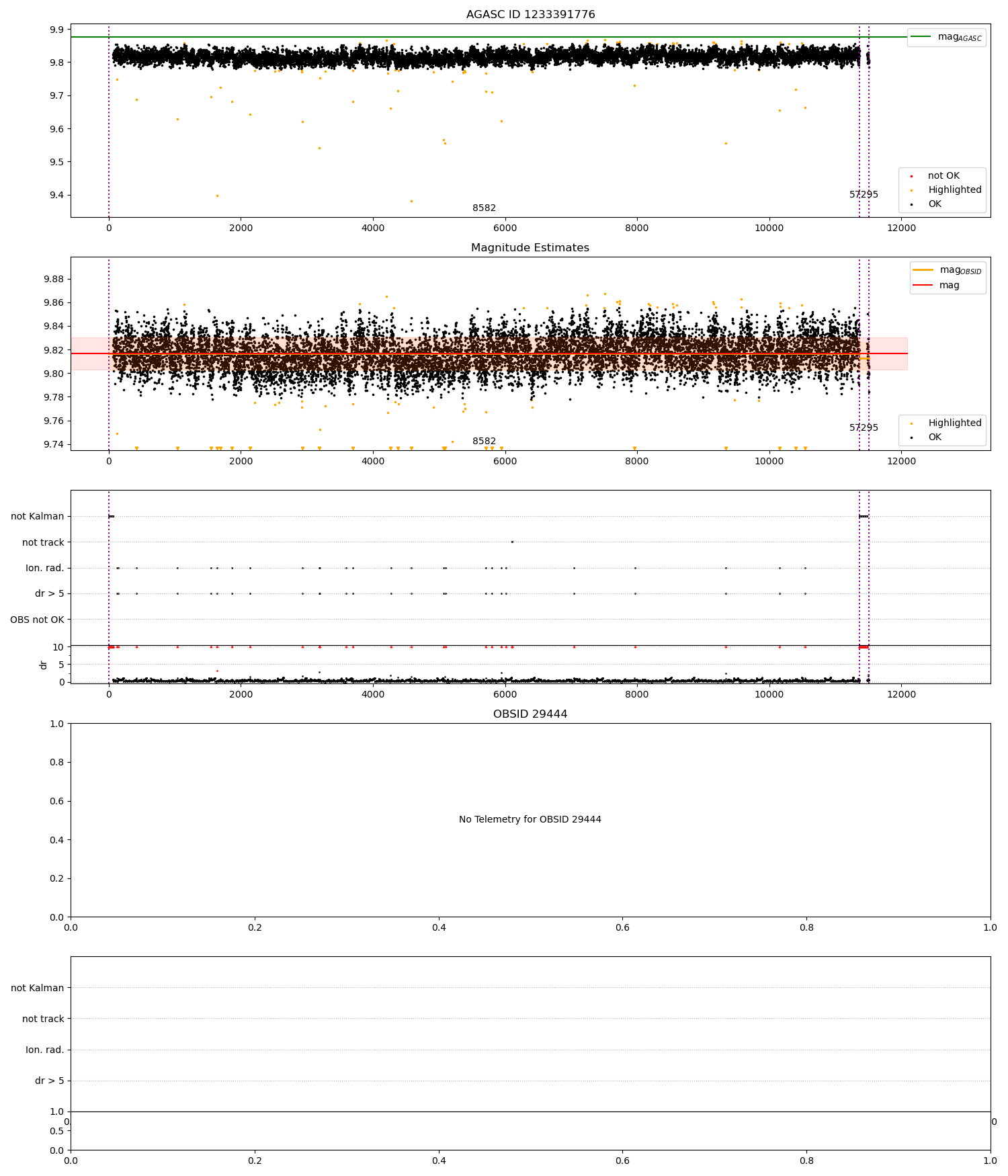Click the "9.74" y-axis tick label
The image size is (1008, 1176).
point(54,445)
